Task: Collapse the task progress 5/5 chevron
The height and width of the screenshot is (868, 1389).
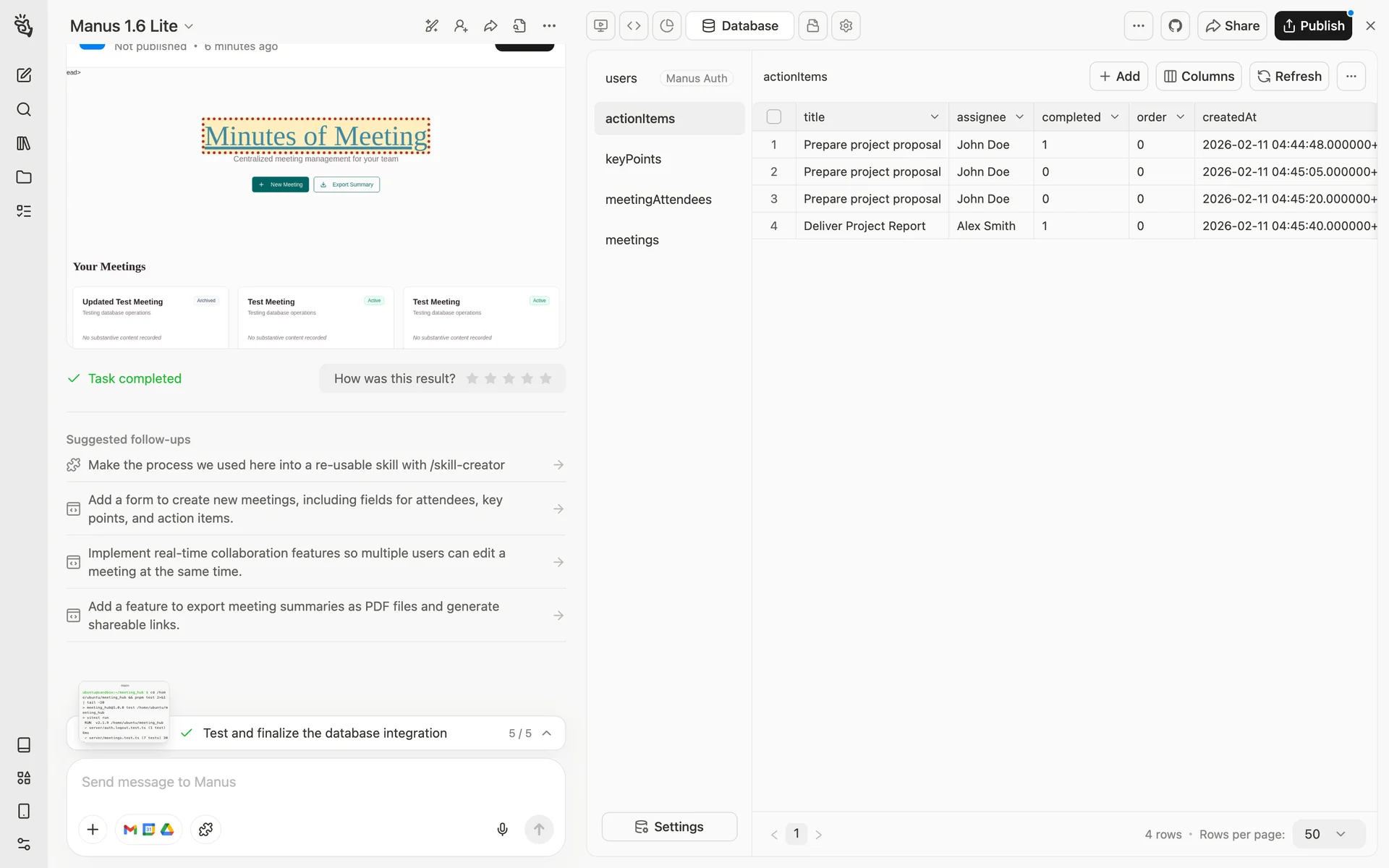Action: click(x=547, y=733)
